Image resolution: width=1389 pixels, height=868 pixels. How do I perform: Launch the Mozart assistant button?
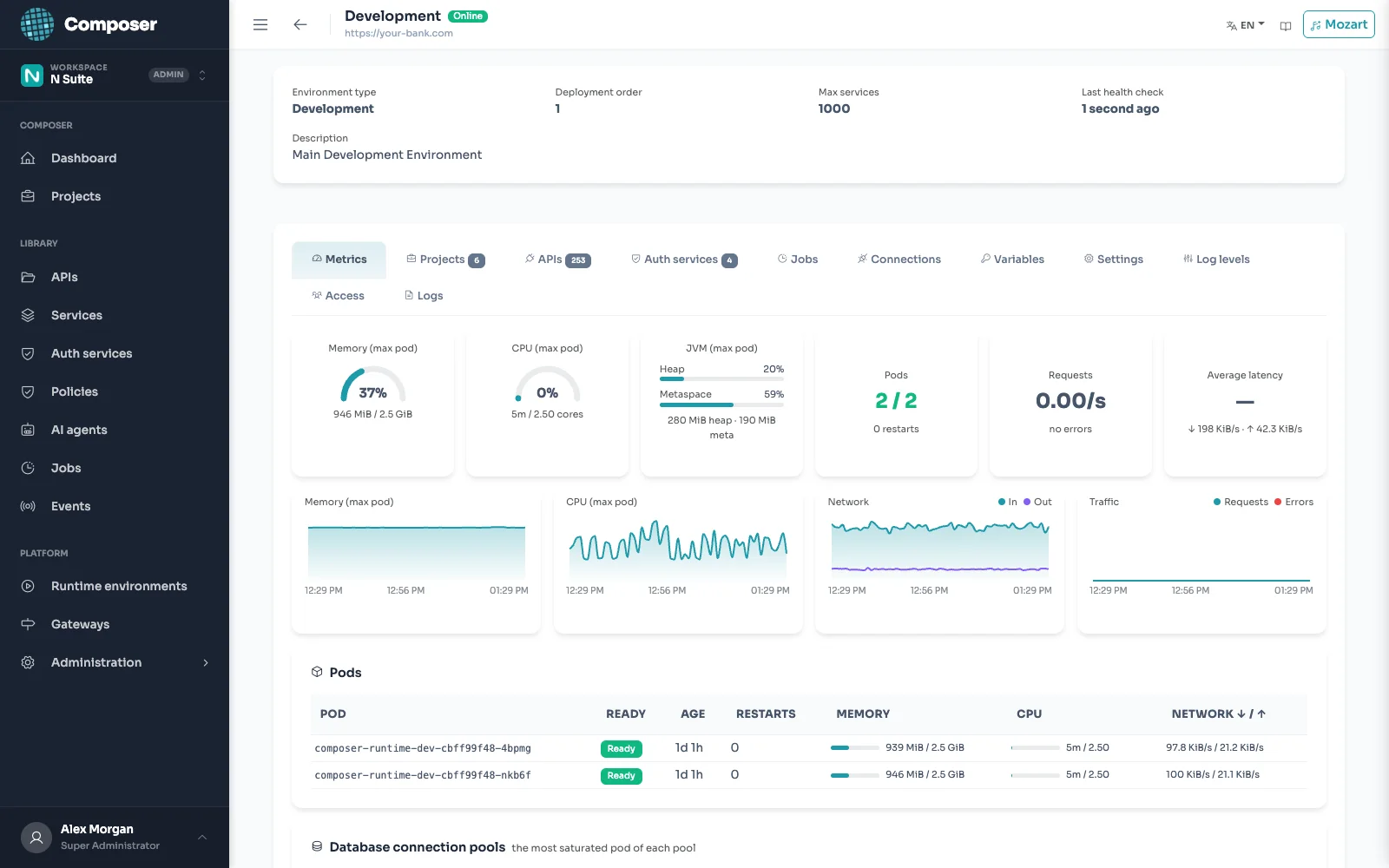pyautogui.click(x=1339, y=24)
